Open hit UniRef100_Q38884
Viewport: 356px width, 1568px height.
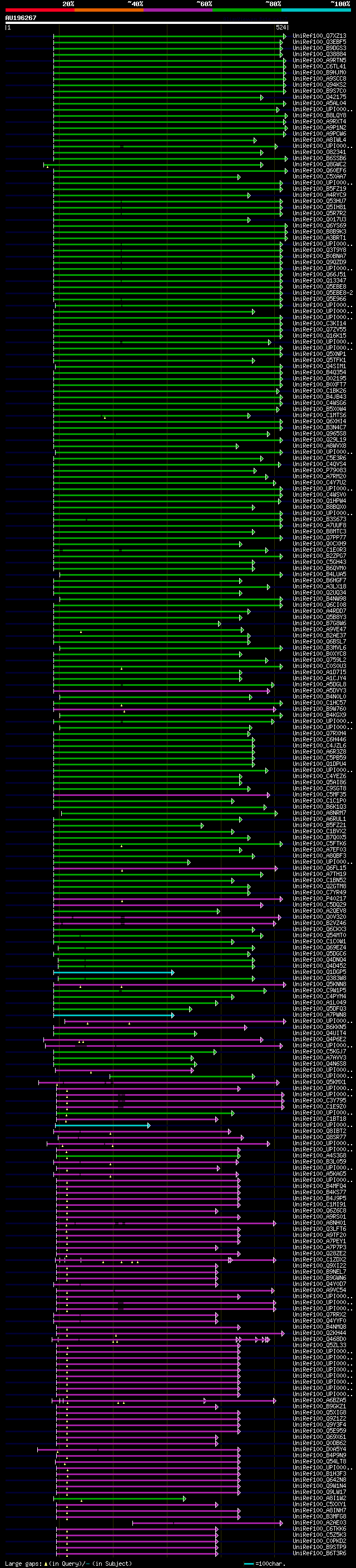coord(319,54)
